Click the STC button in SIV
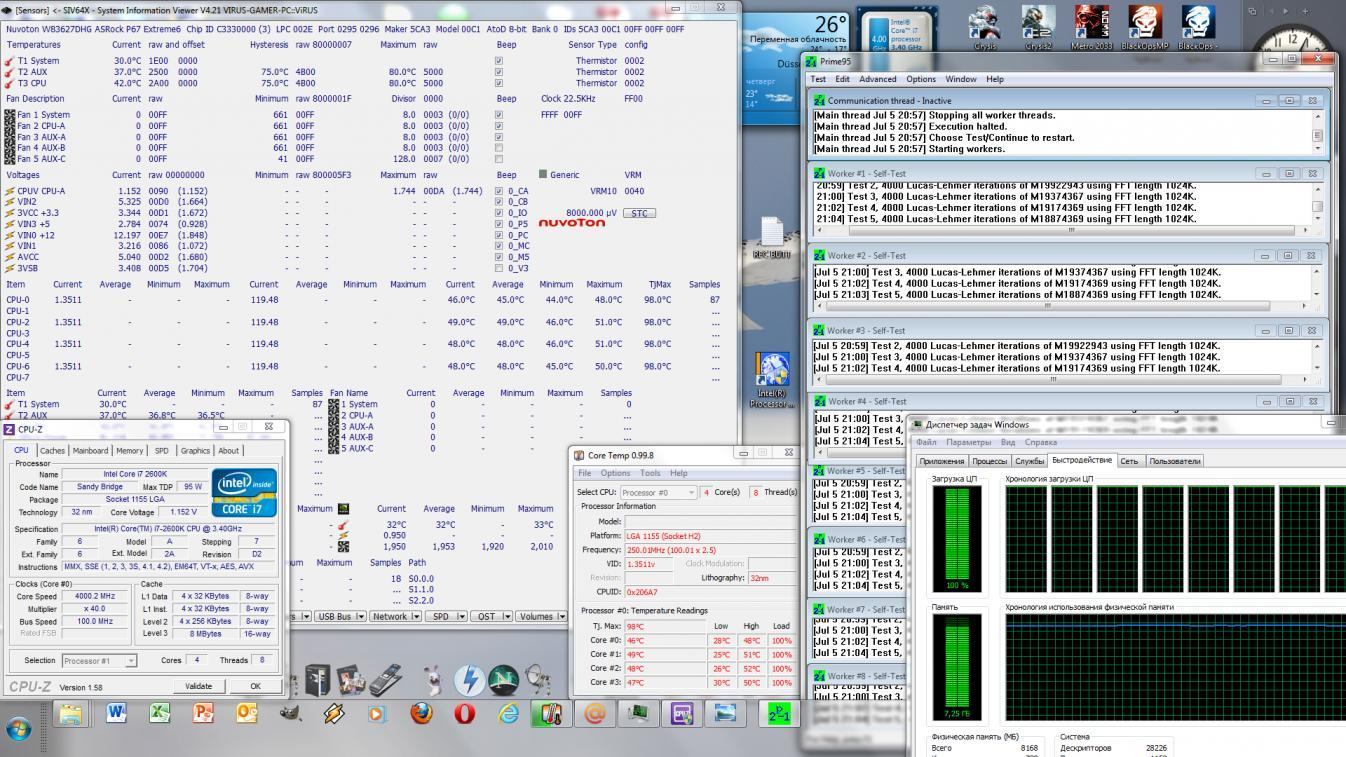The width and height of the screenshot is (1346, 757). (639, 213)
